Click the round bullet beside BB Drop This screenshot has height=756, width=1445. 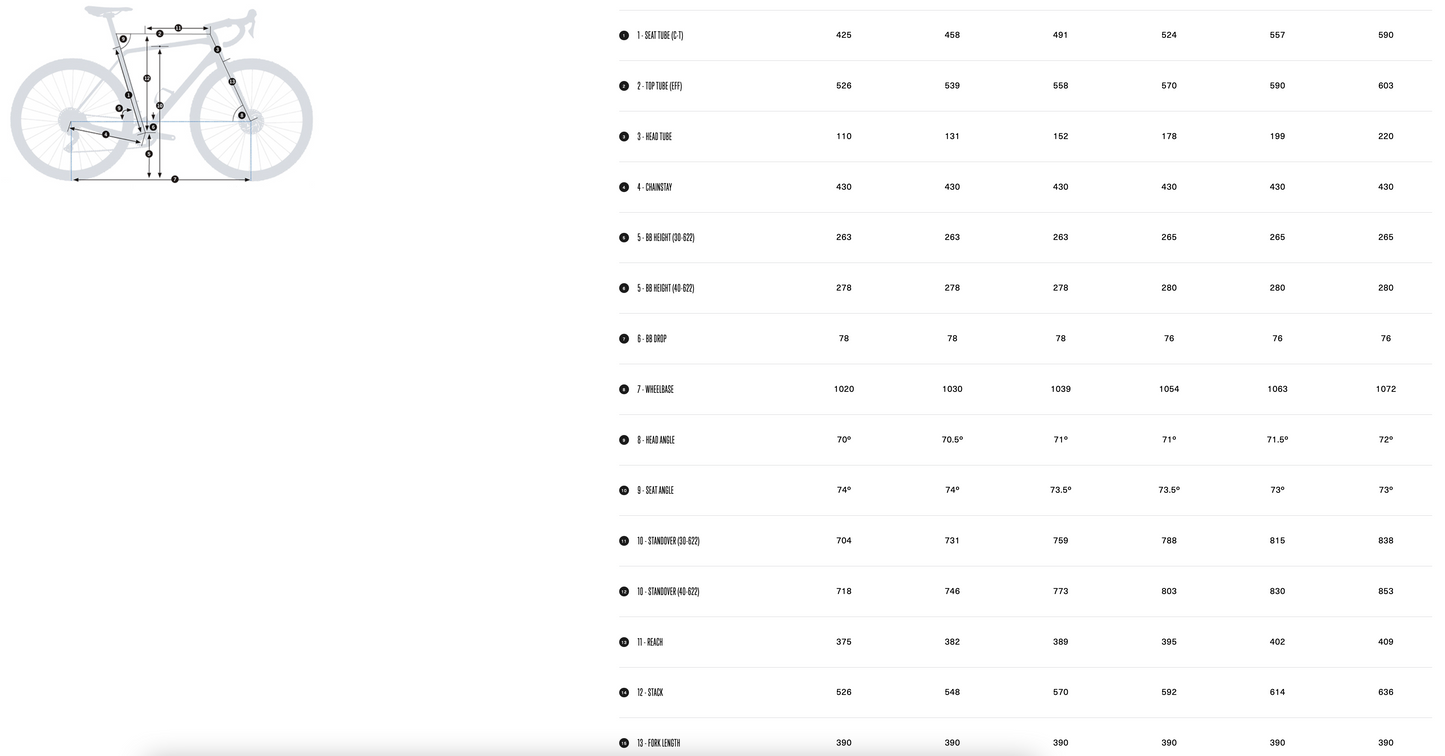click(624, 339)
